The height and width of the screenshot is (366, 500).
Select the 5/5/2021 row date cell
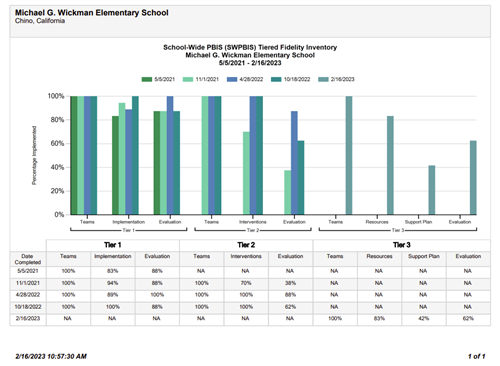(28, 271)
